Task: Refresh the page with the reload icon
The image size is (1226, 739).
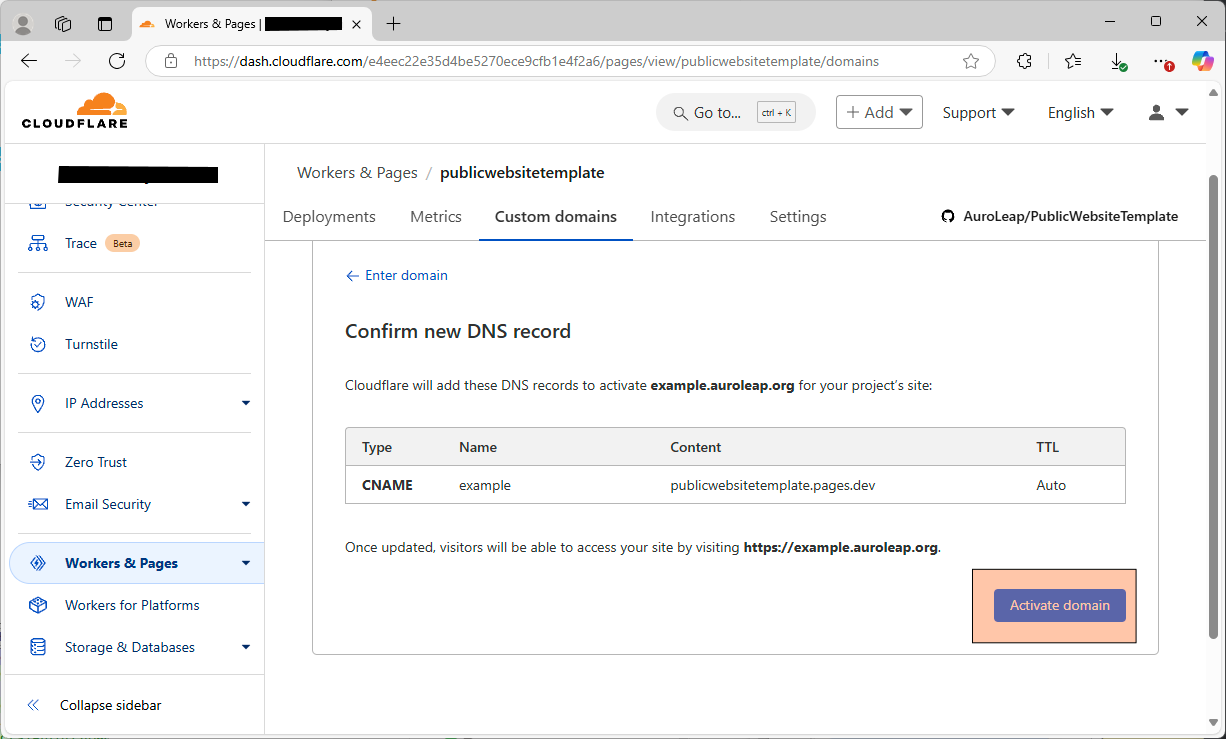Action: [117, 61]
